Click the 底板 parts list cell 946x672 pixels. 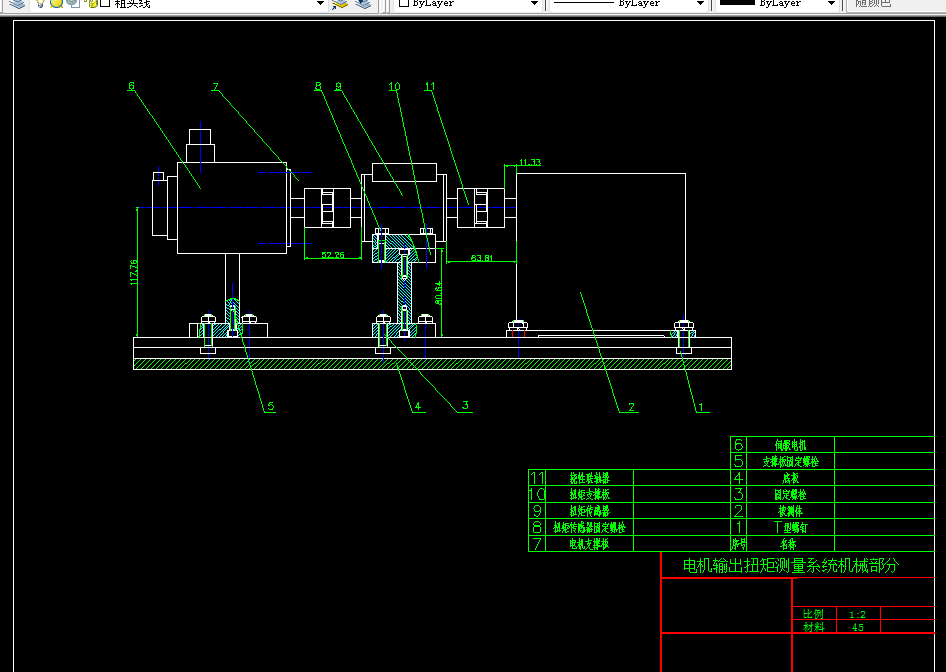pyautogui.click(x=790, y=478)
